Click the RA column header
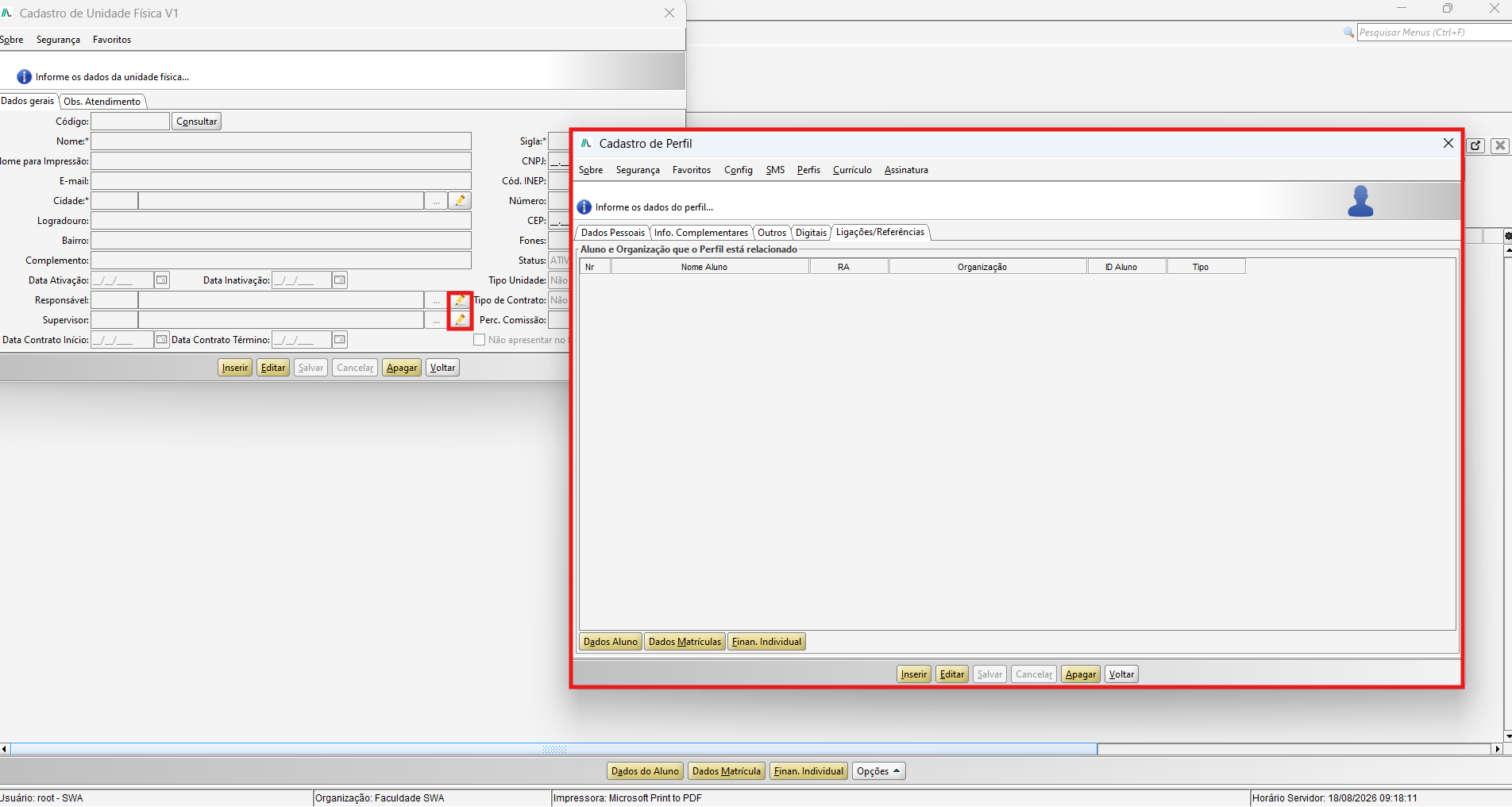1512x807 pixels. (x=850, y=267)
